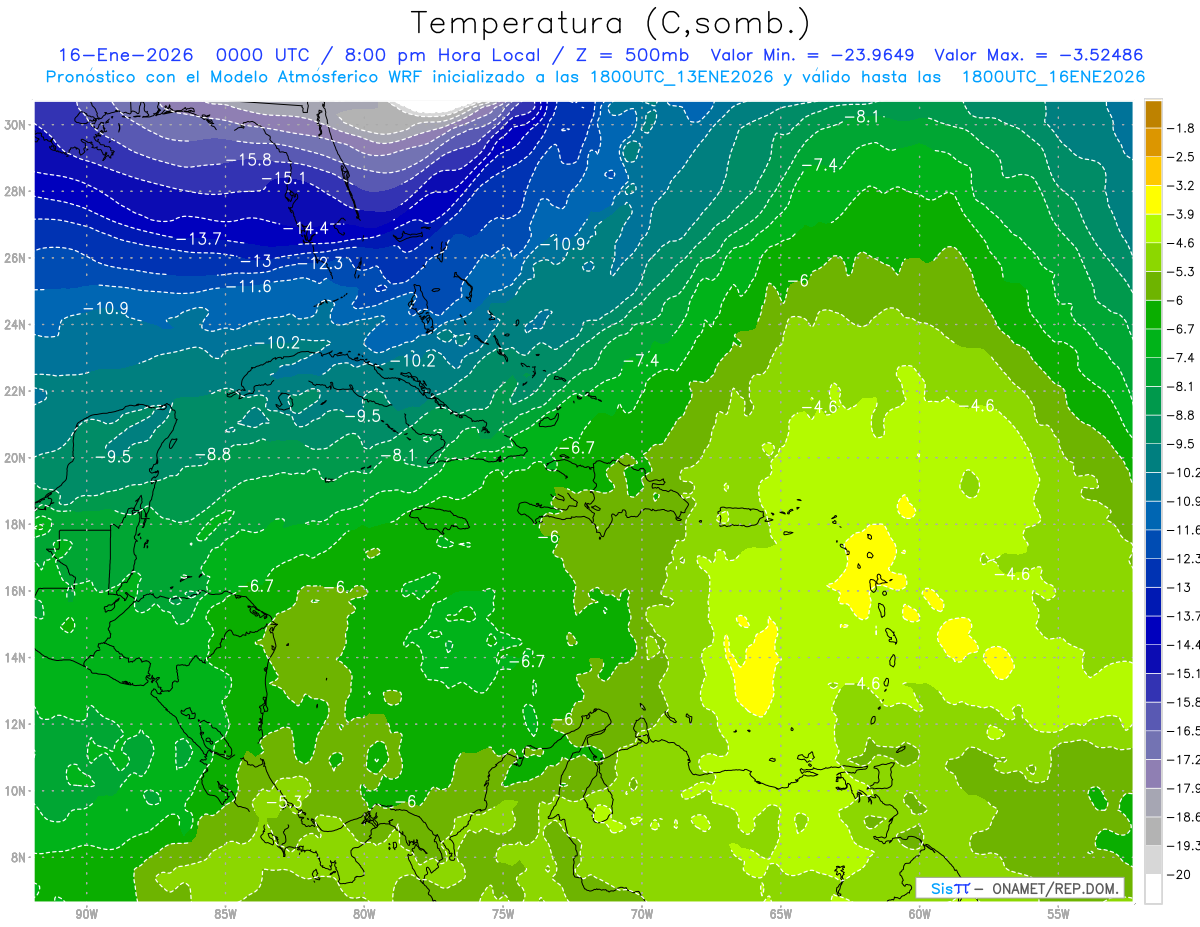Screen dimensions: 1200x927
Task: Click the 'Valor Min. = -23.9649' text
Action: click(812, 55)
